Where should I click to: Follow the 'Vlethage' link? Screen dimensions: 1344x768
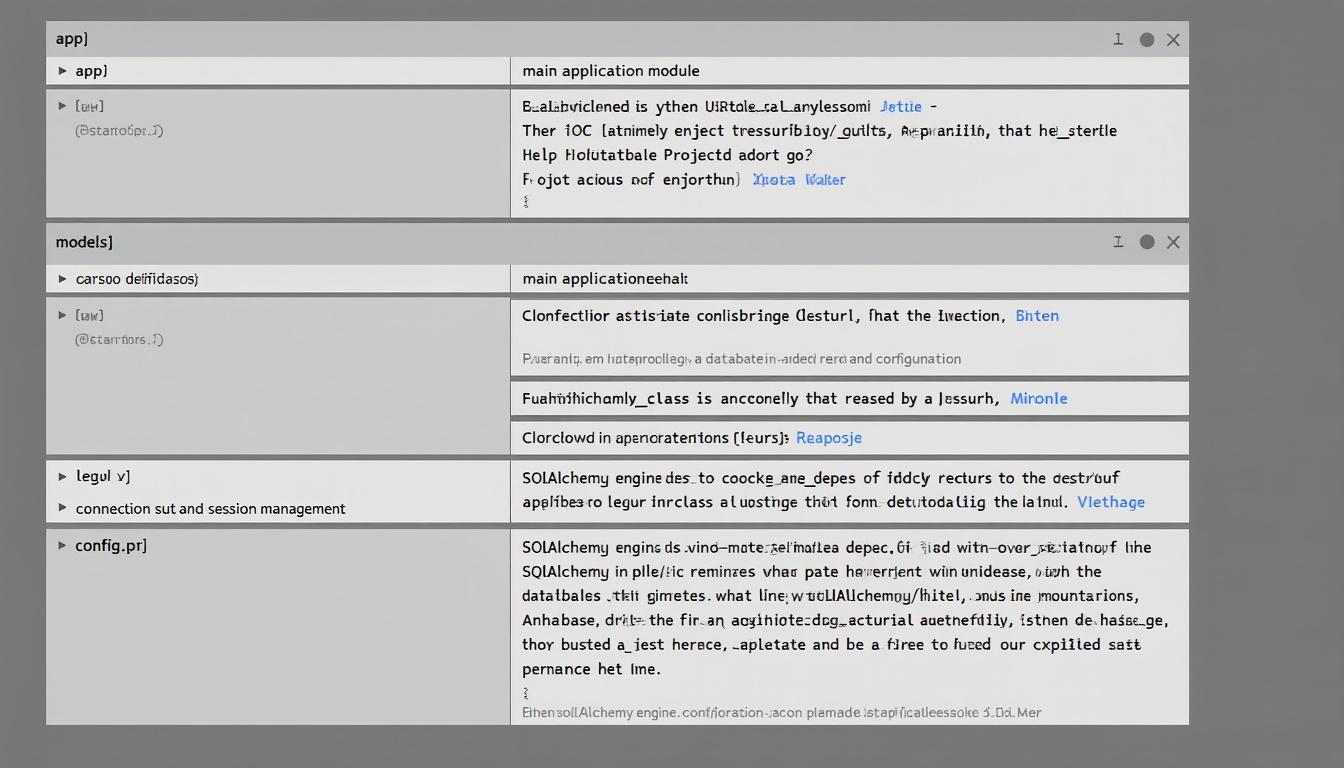[x=1111, y=502]
